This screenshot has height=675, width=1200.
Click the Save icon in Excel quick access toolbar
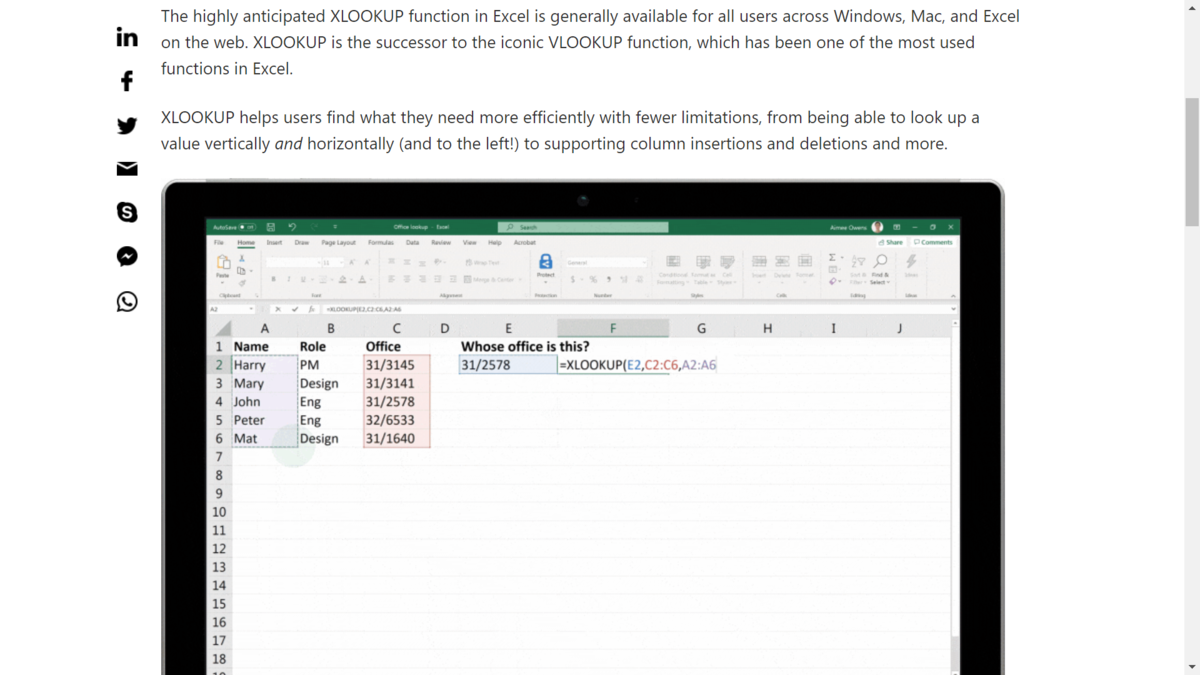pos(271,227)
